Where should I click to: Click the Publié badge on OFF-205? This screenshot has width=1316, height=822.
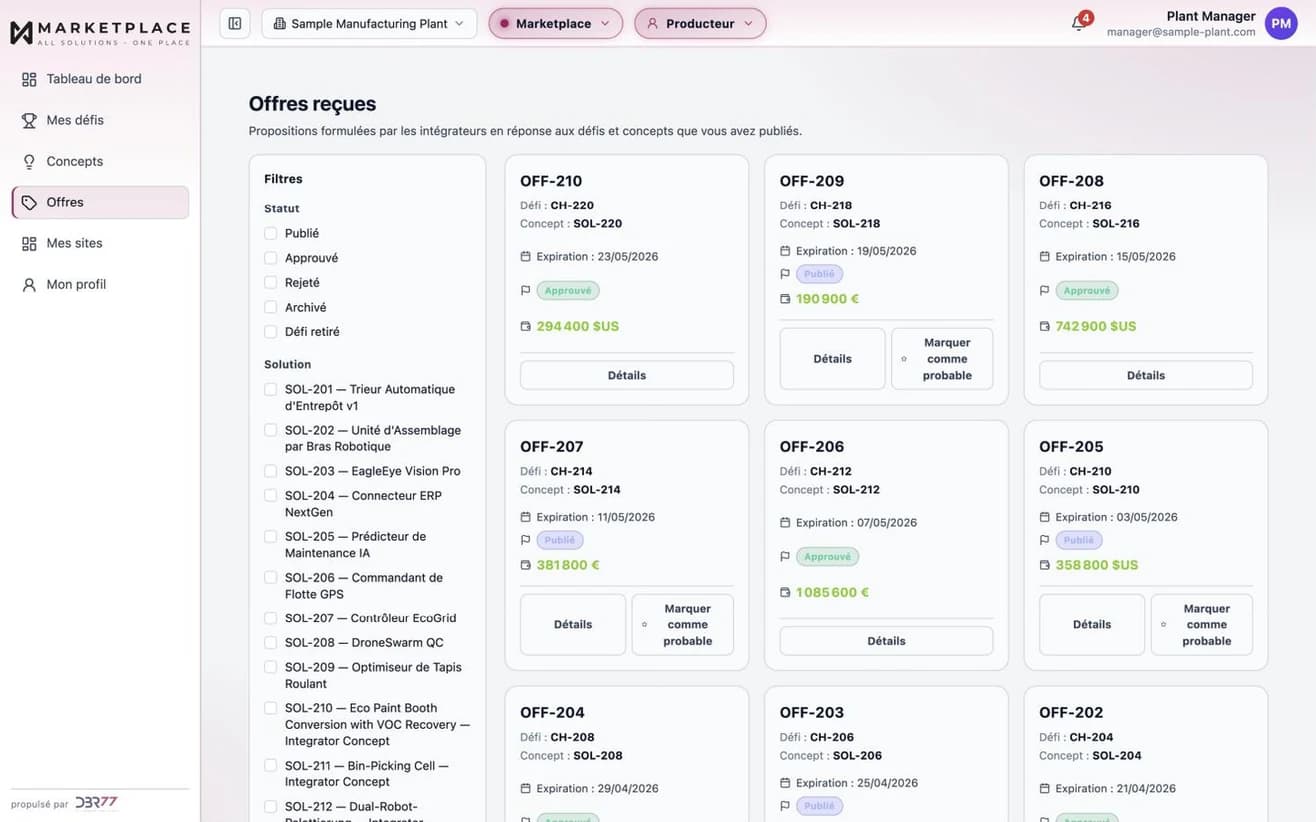(x=1079, y=540)
